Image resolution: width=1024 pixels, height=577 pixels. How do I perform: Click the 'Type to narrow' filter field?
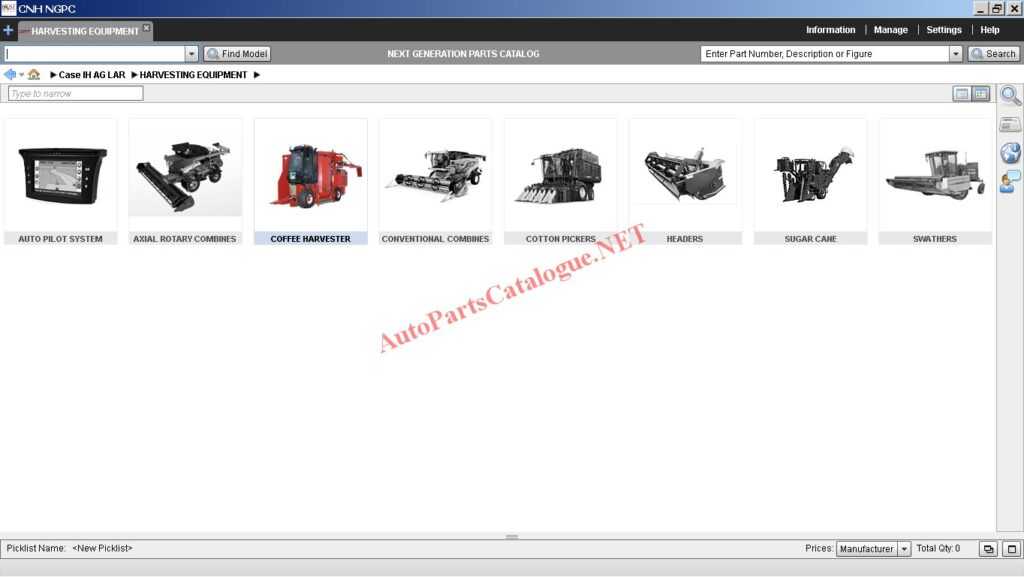[x=75, y=94]
